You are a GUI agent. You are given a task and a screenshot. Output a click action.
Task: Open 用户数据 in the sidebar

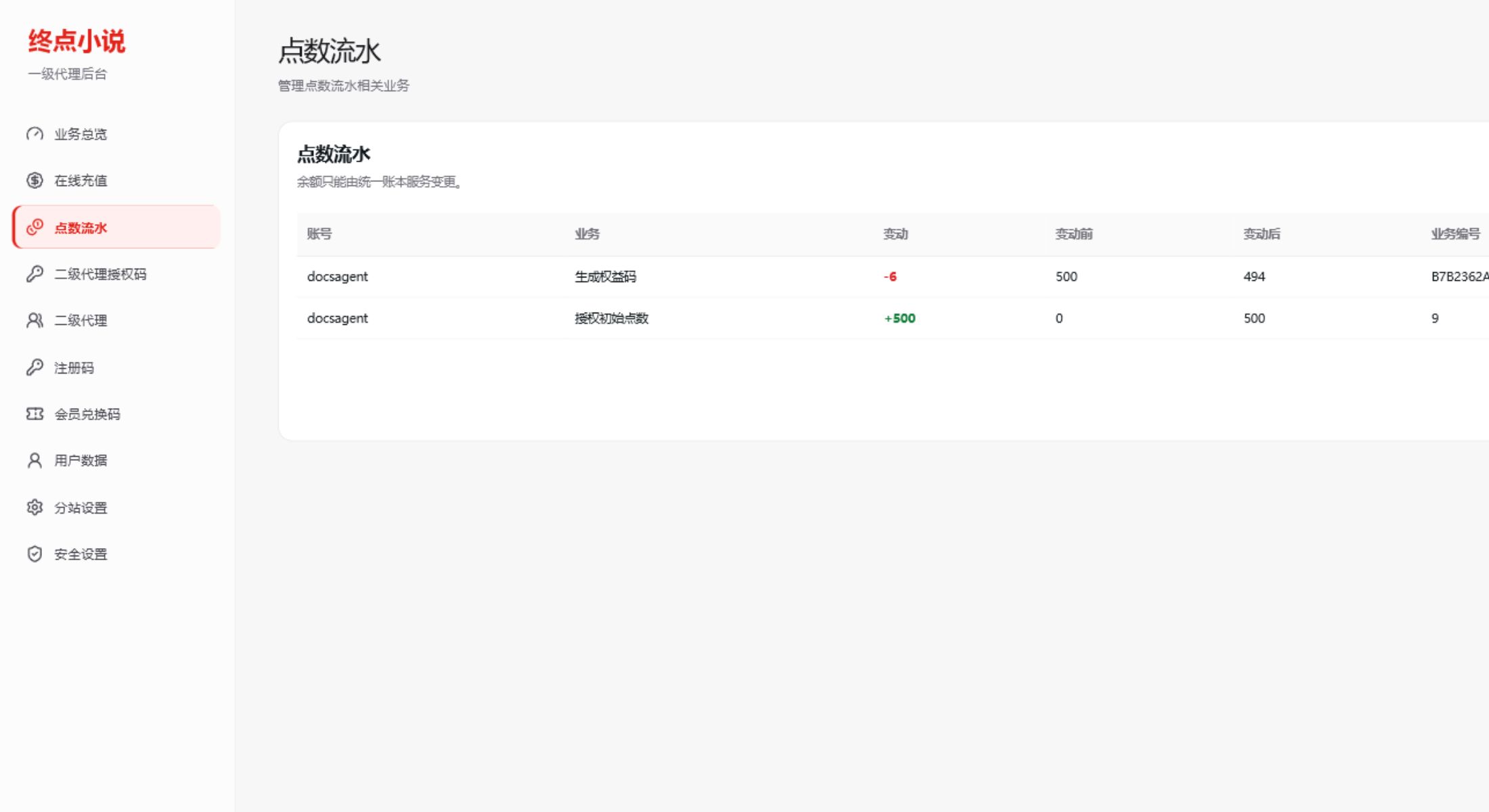coord(116,461)
